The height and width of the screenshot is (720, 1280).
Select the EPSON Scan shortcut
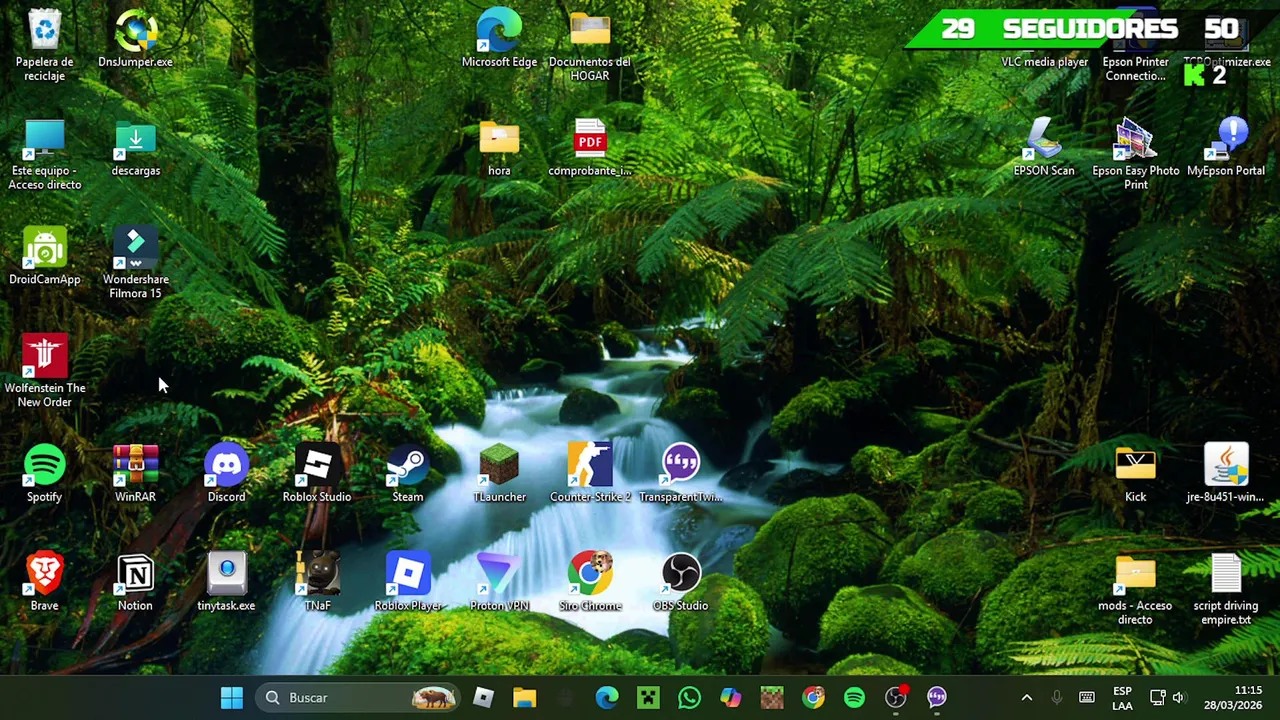point(1044,149)
